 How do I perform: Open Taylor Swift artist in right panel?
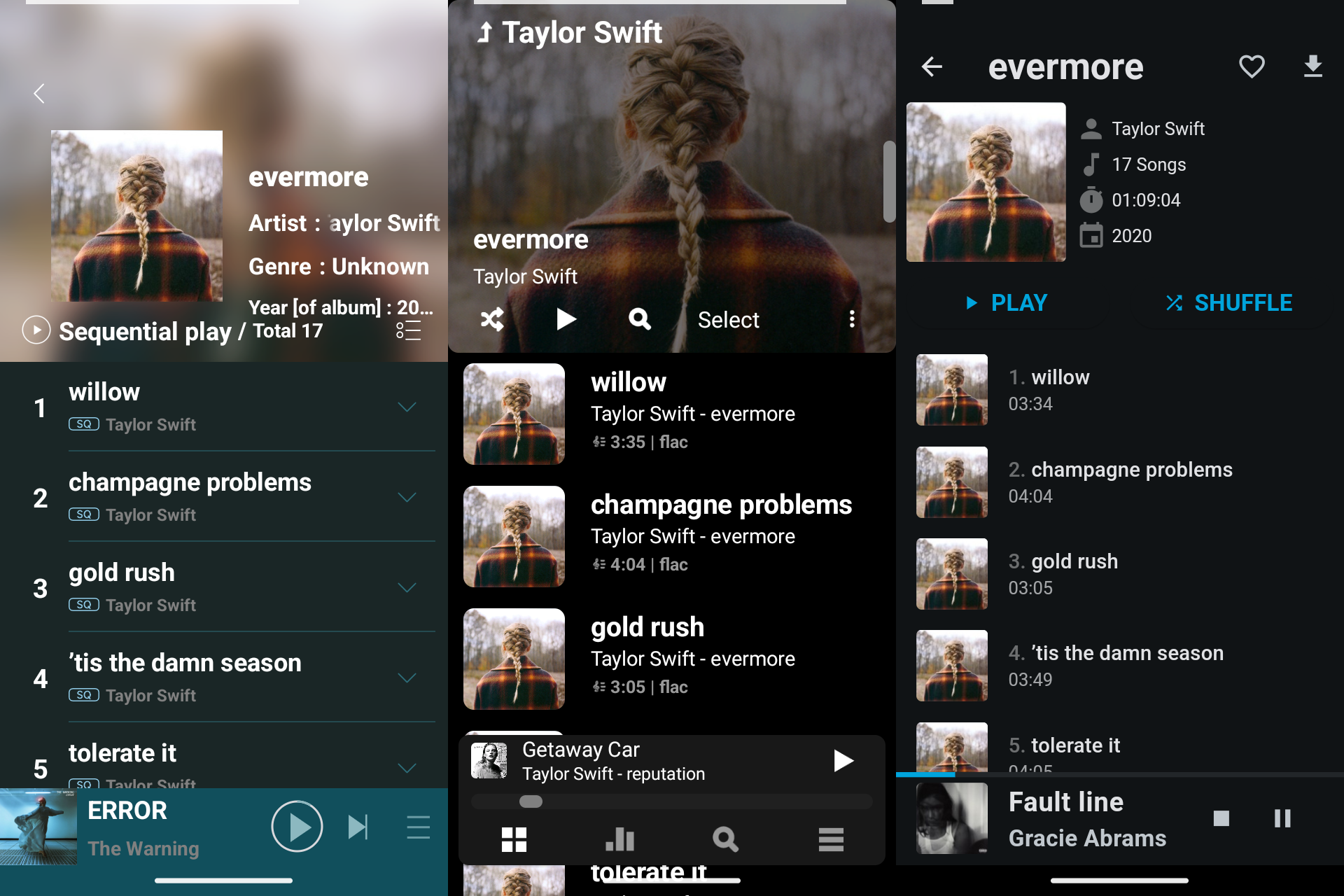pyautogui.click(x=1158, y=129)
